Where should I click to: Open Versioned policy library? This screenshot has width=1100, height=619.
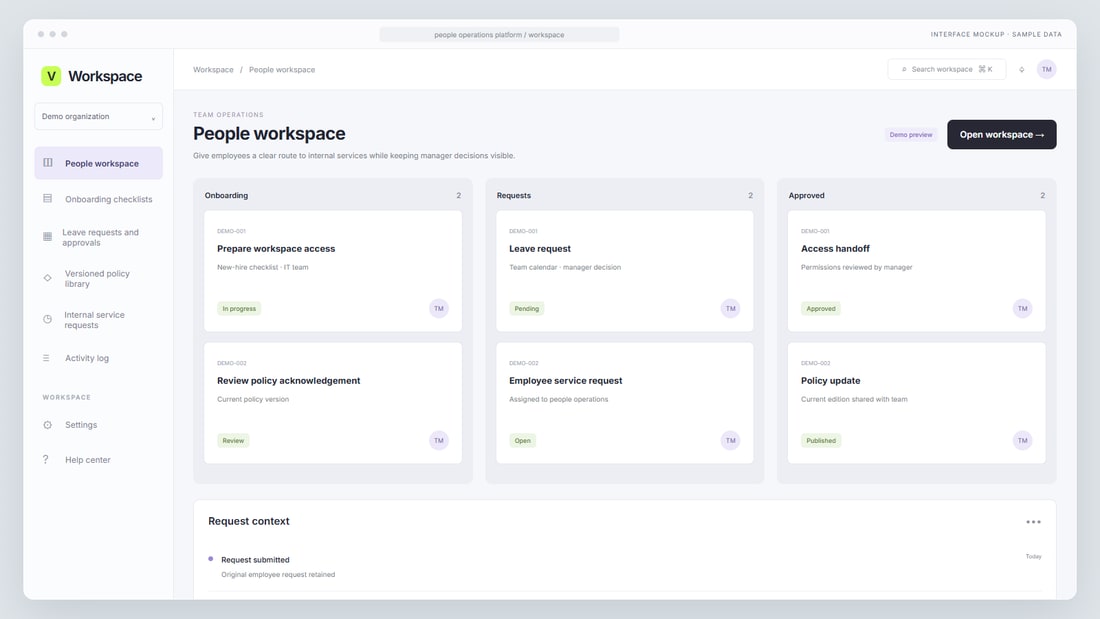pos(98,279)
